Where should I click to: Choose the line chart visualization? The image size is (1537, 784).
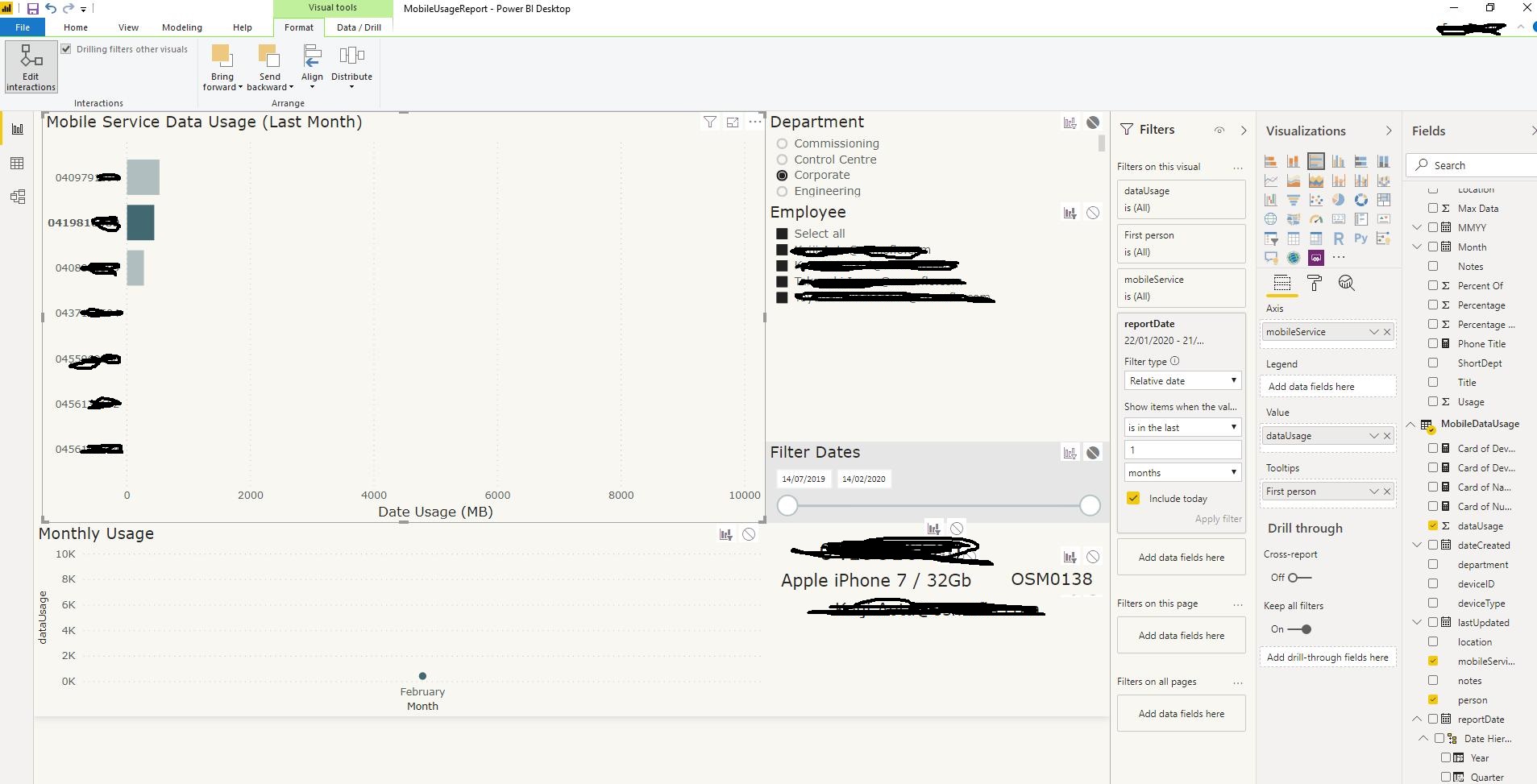click(x=1271, y=180)
